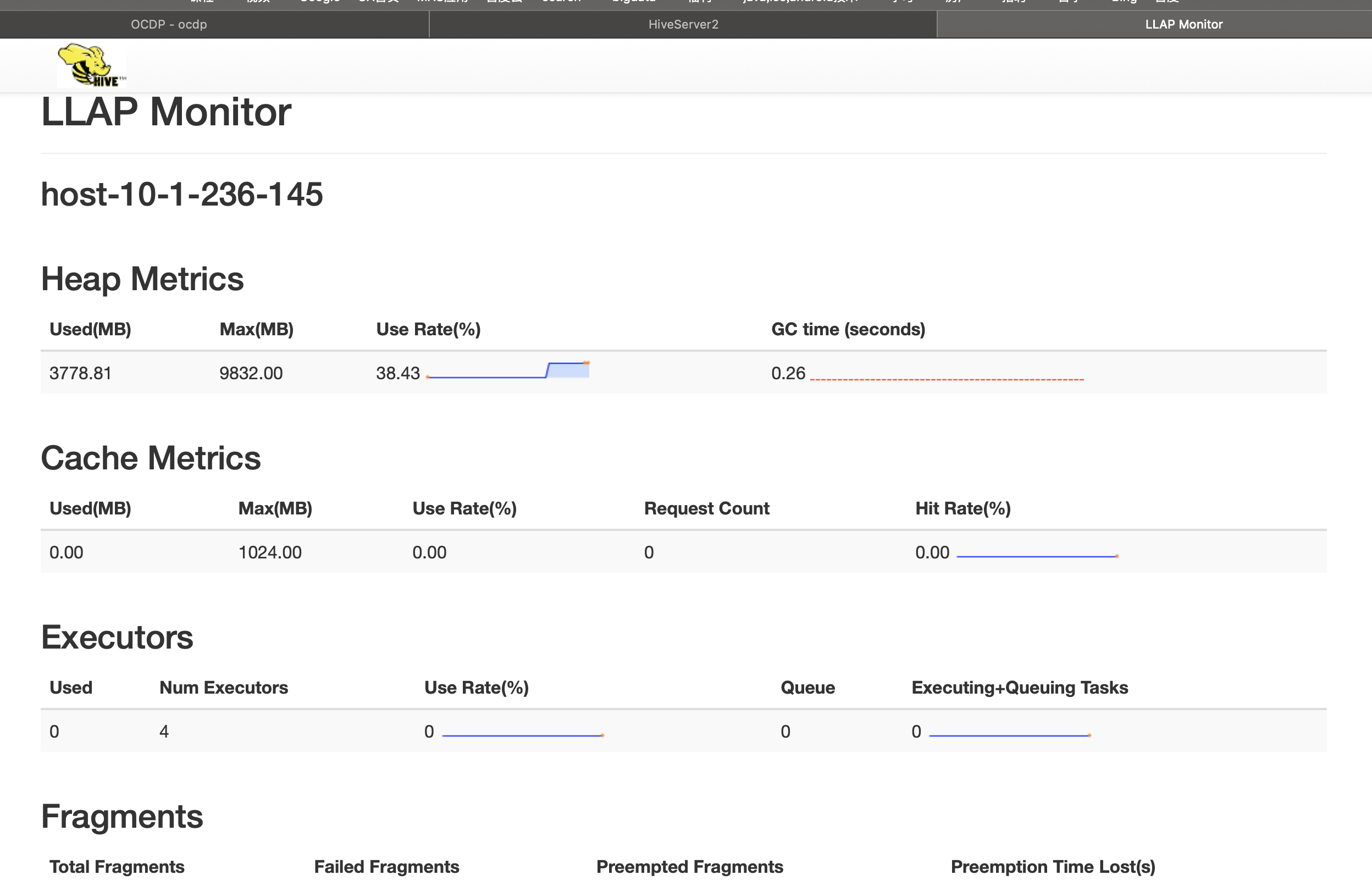Click the Request Count column header

[x=706, y=508]
